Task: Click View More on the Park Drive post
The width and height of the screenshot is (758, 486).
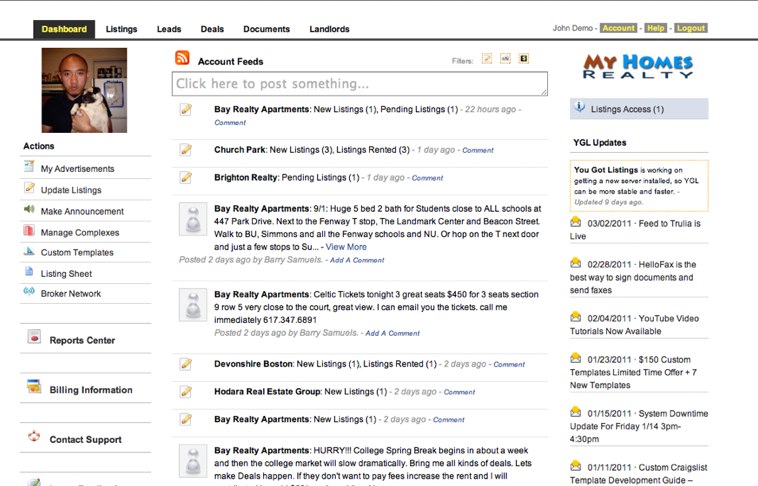Action: coord(346,247)
